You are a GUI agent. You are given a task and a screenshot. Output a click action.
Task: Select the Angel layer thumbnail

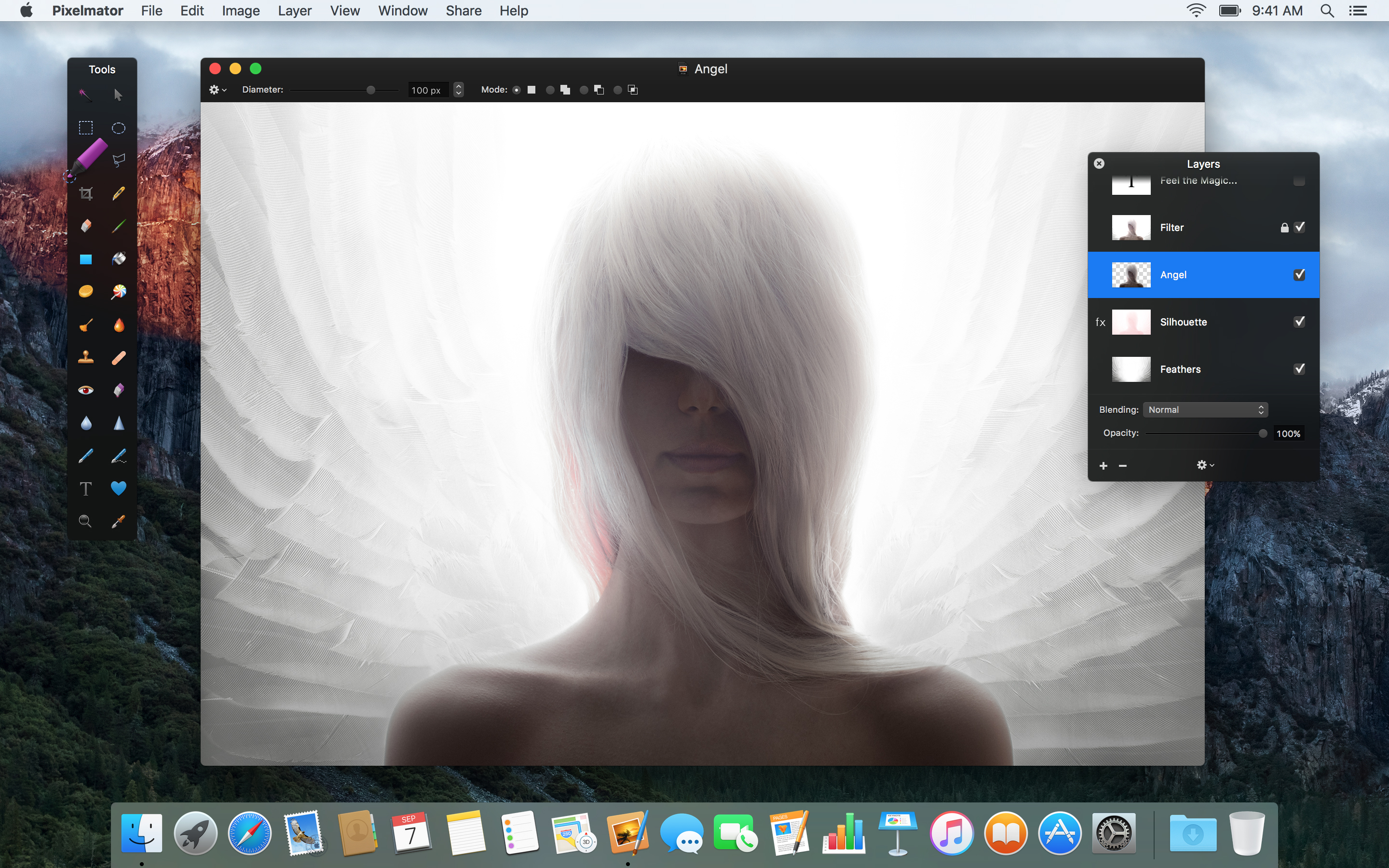coord(1130,274)
